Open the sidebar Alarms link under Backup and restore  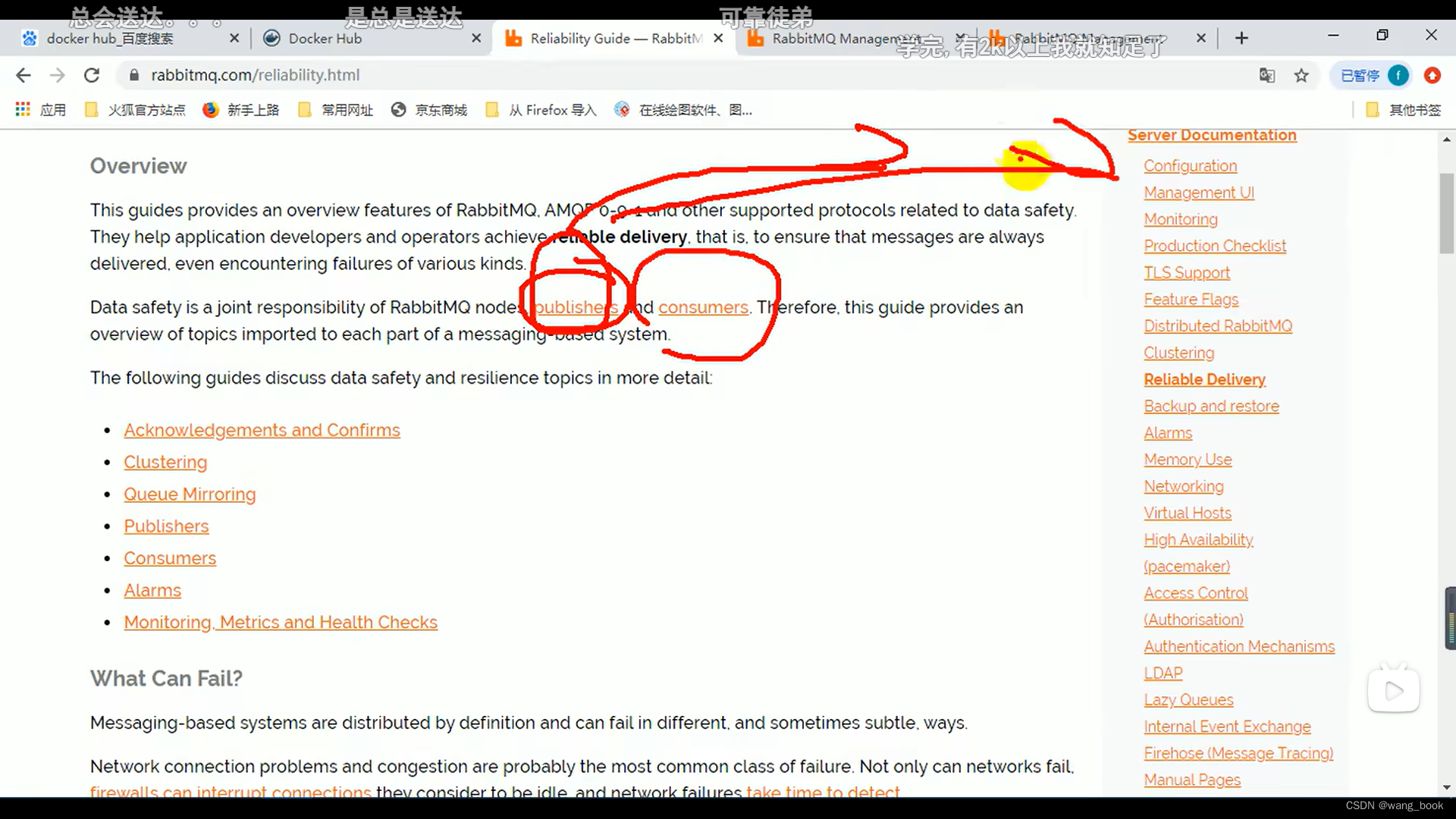[1168, 433]
